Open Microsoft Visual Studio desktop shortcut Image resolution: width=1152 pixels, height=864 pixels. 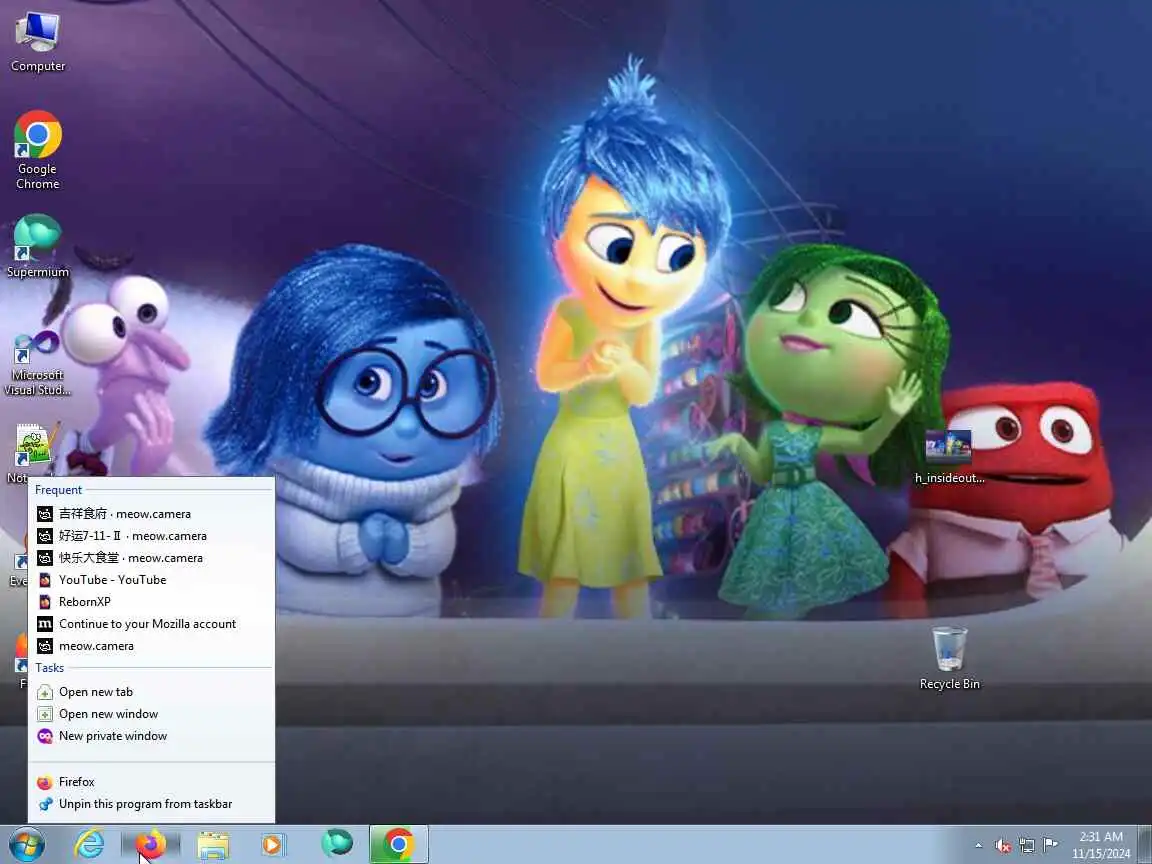click(37, 363)
